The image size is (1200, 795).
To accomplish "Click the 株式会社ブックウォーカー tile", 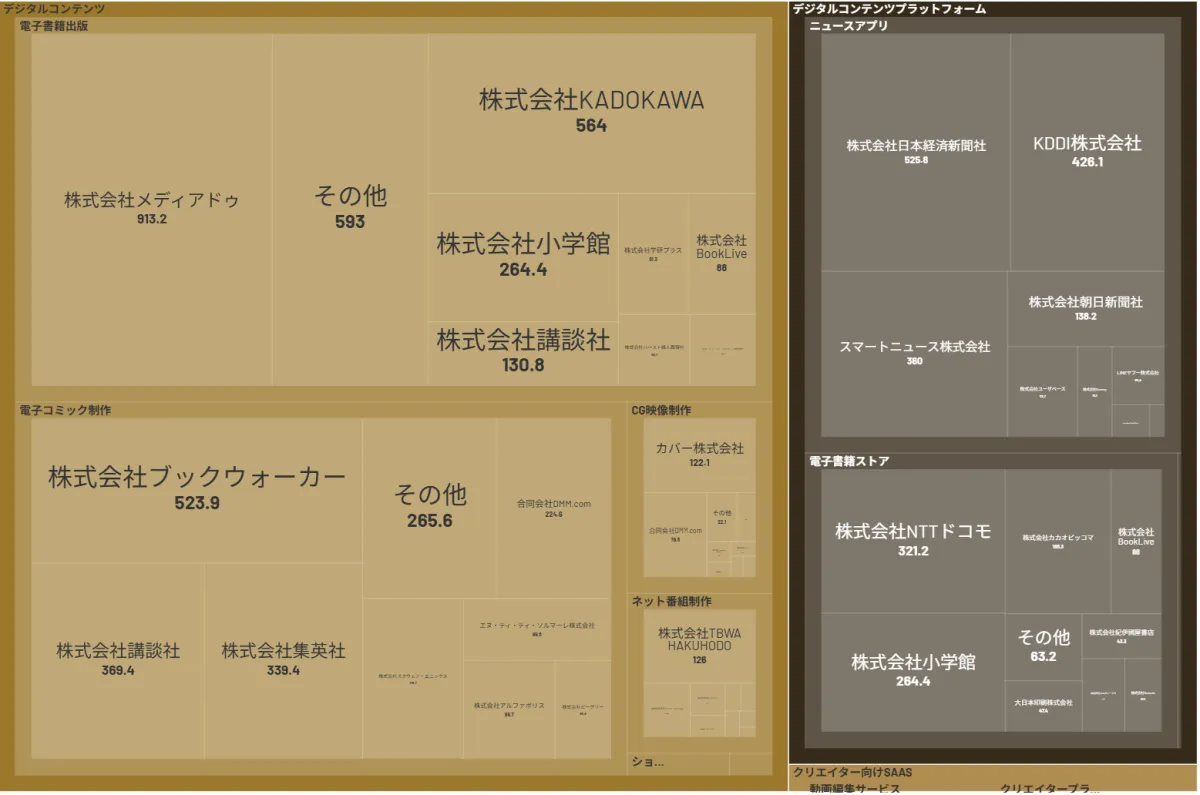I will coord(197,488).
